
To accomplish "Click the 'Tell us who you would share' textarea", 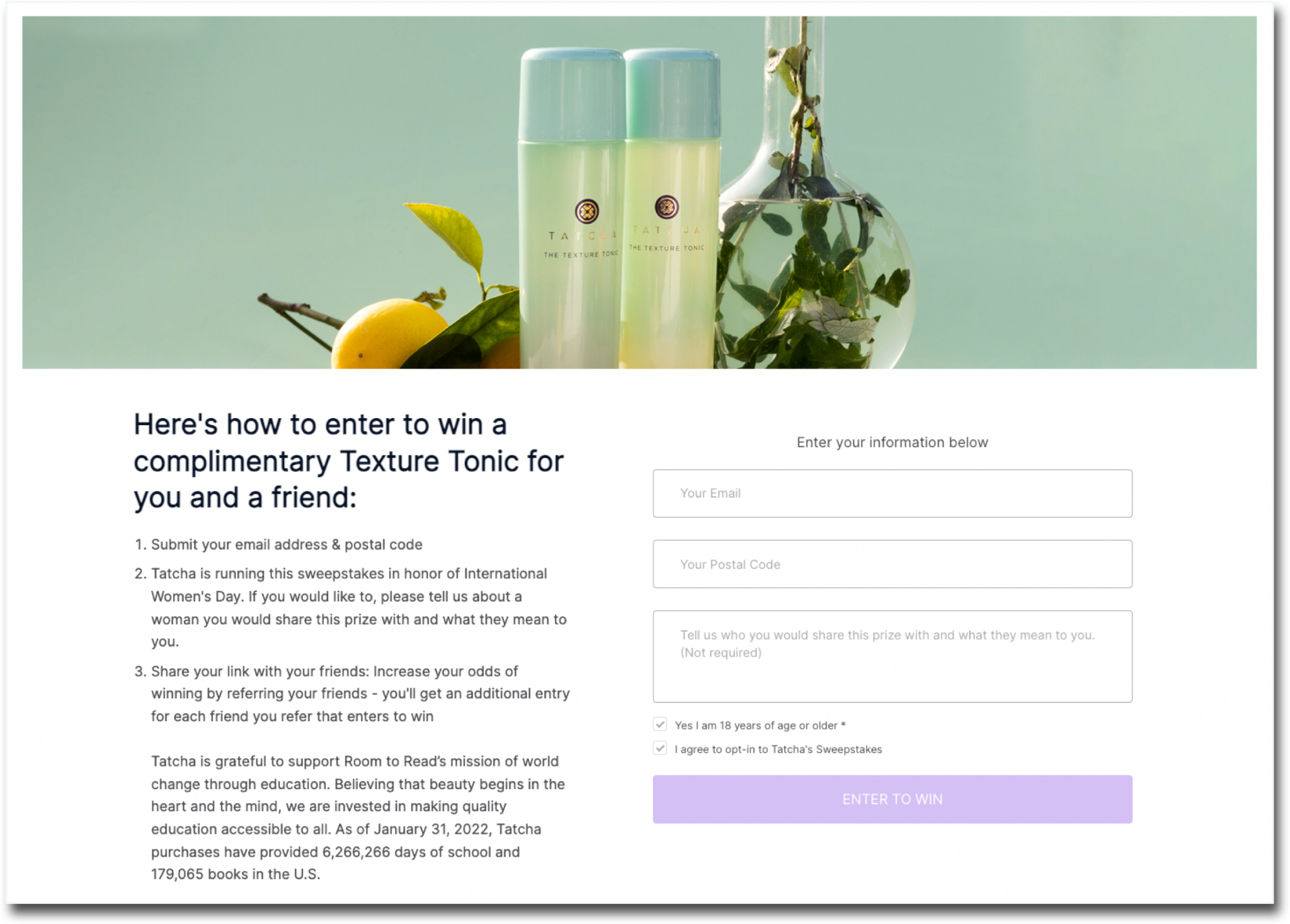I will pyautogui.click(x=892, y=656).
